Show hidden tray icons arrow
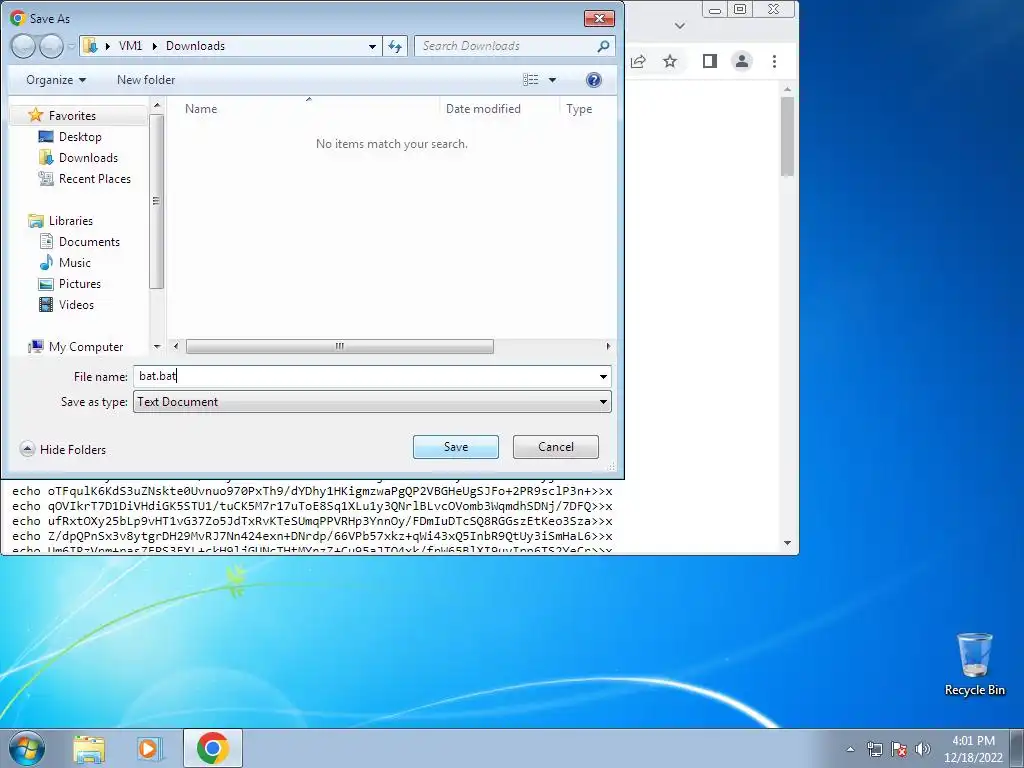1024x768 pixels. click(x=850, y=749)
